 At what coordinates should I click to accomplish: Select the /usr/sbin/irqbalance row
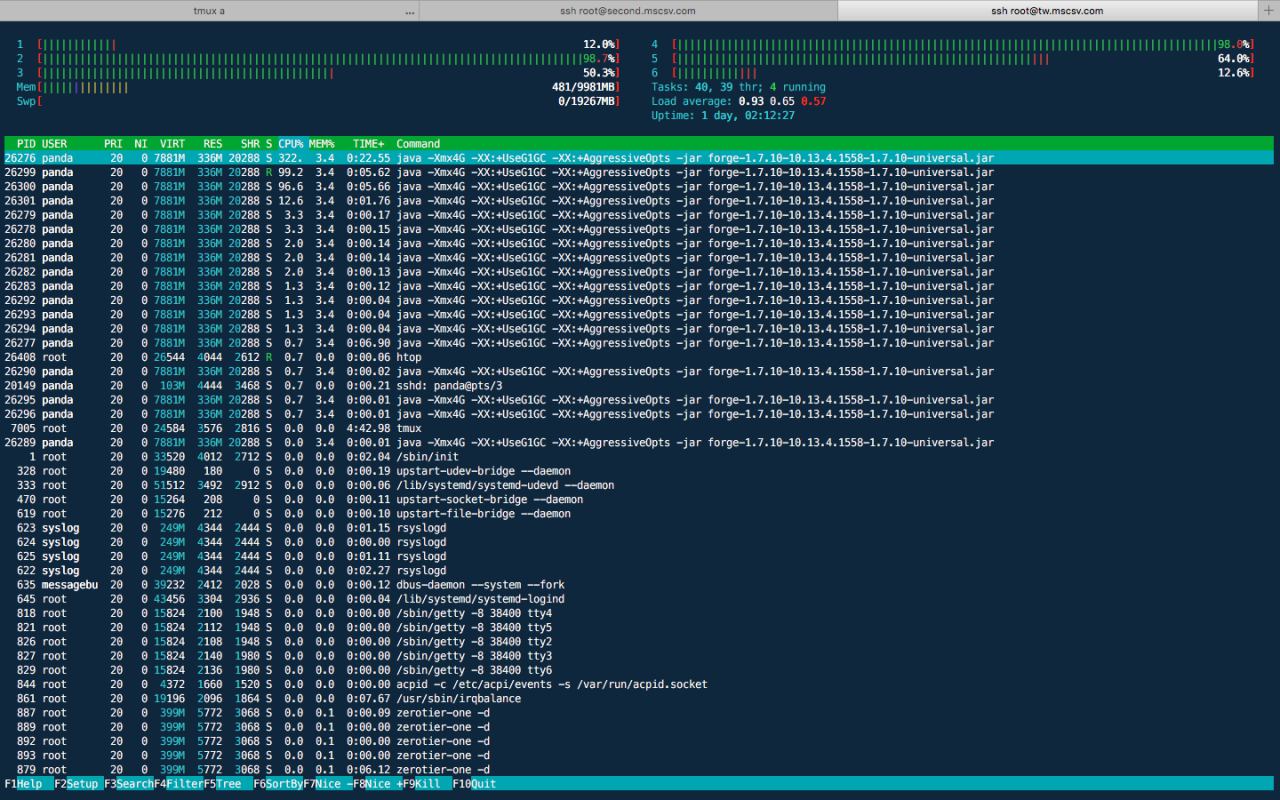tap(639, 698)
